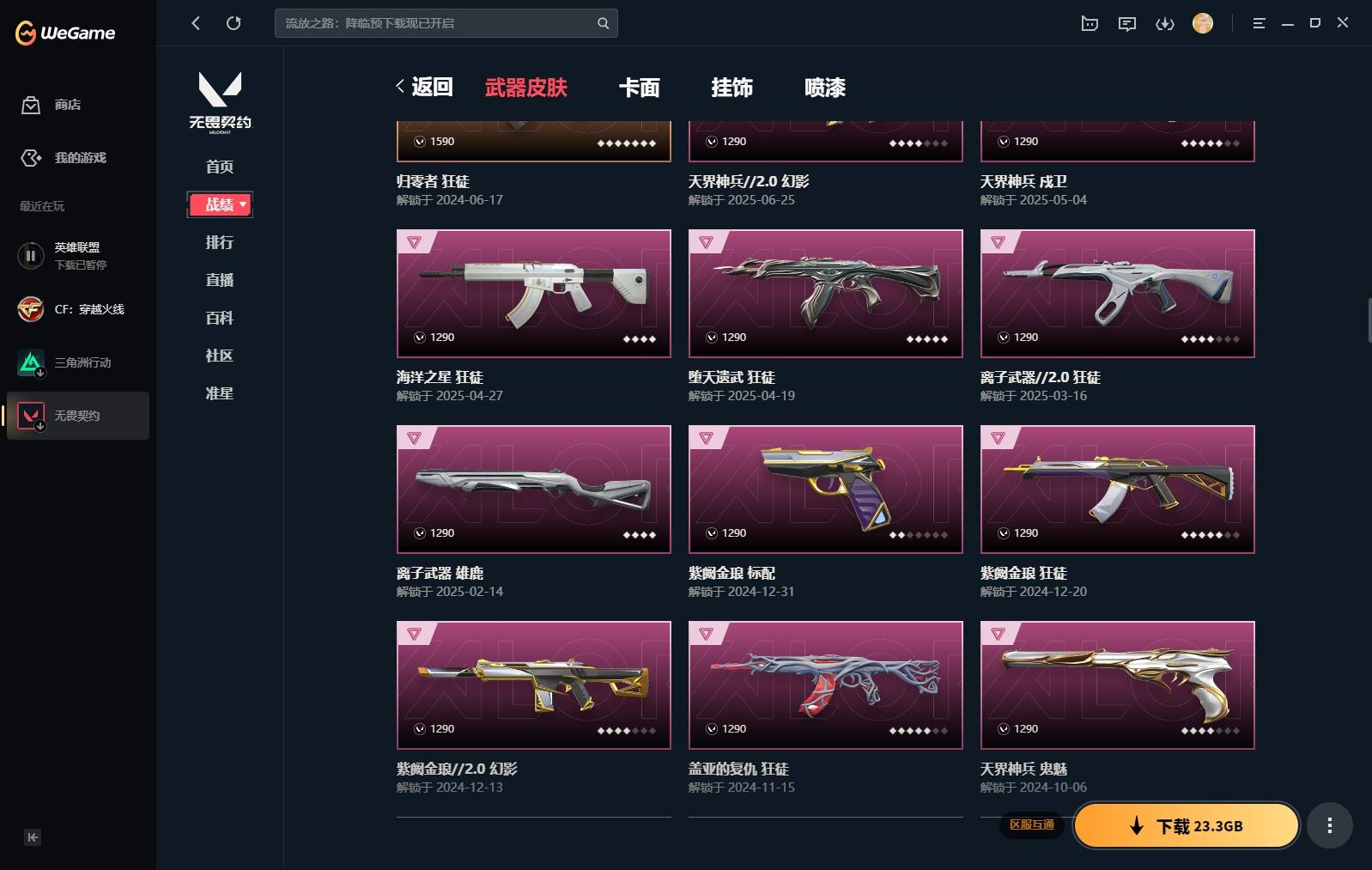Click the 返回 back link
1372x870 pixels.
[424, 87]
